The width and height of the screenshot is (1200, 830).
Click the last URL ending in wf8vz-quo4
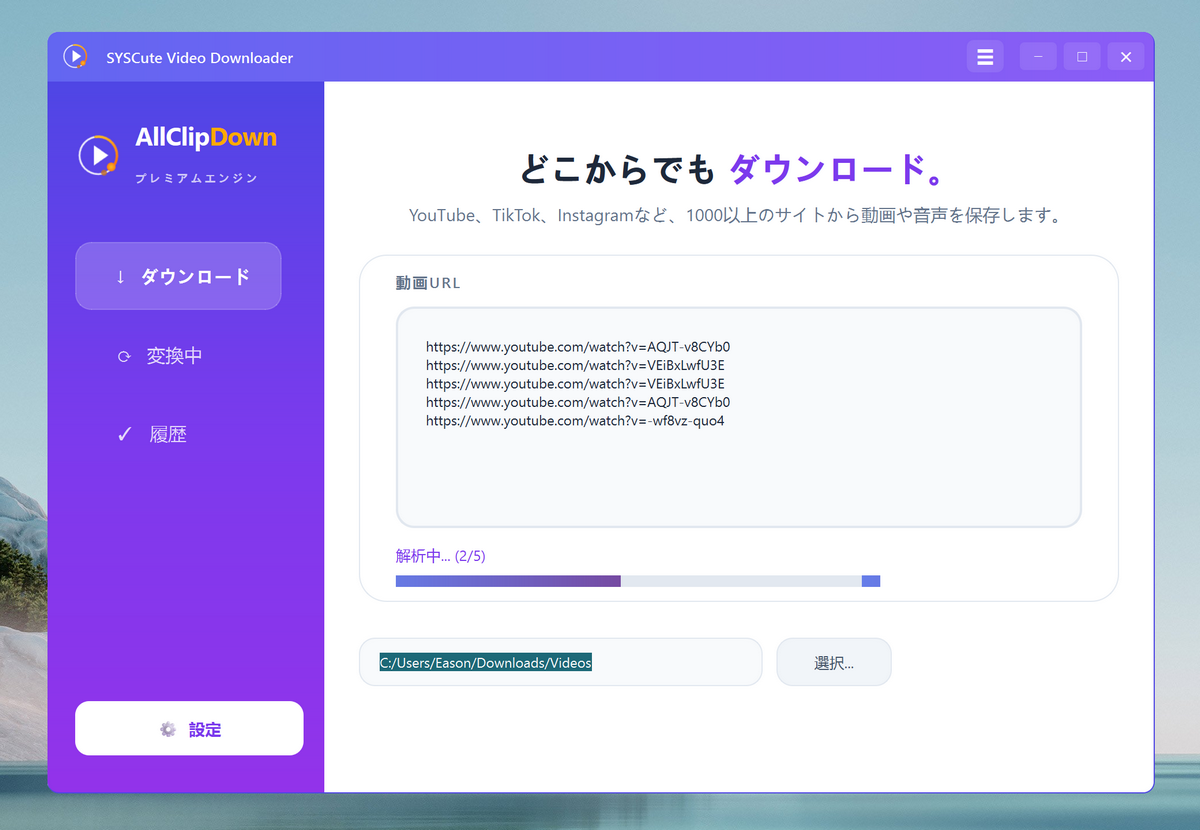point(575,421)
